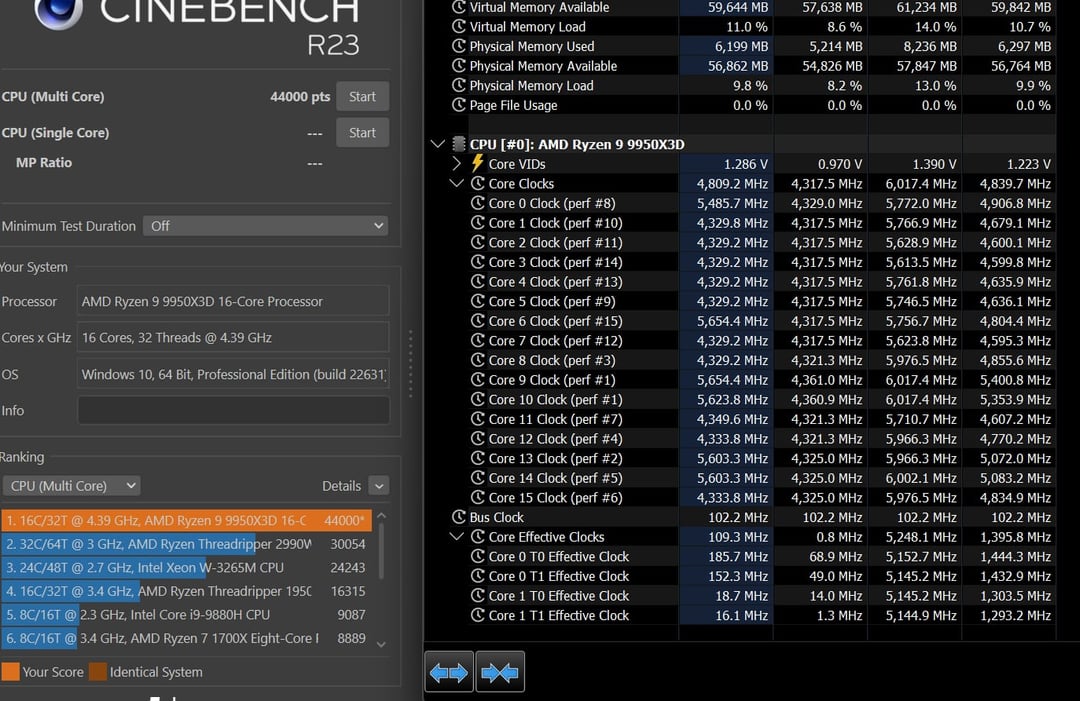
Task: Open the CPU (Multi Core) ranking dropdown
Action: tap(72, 485)
